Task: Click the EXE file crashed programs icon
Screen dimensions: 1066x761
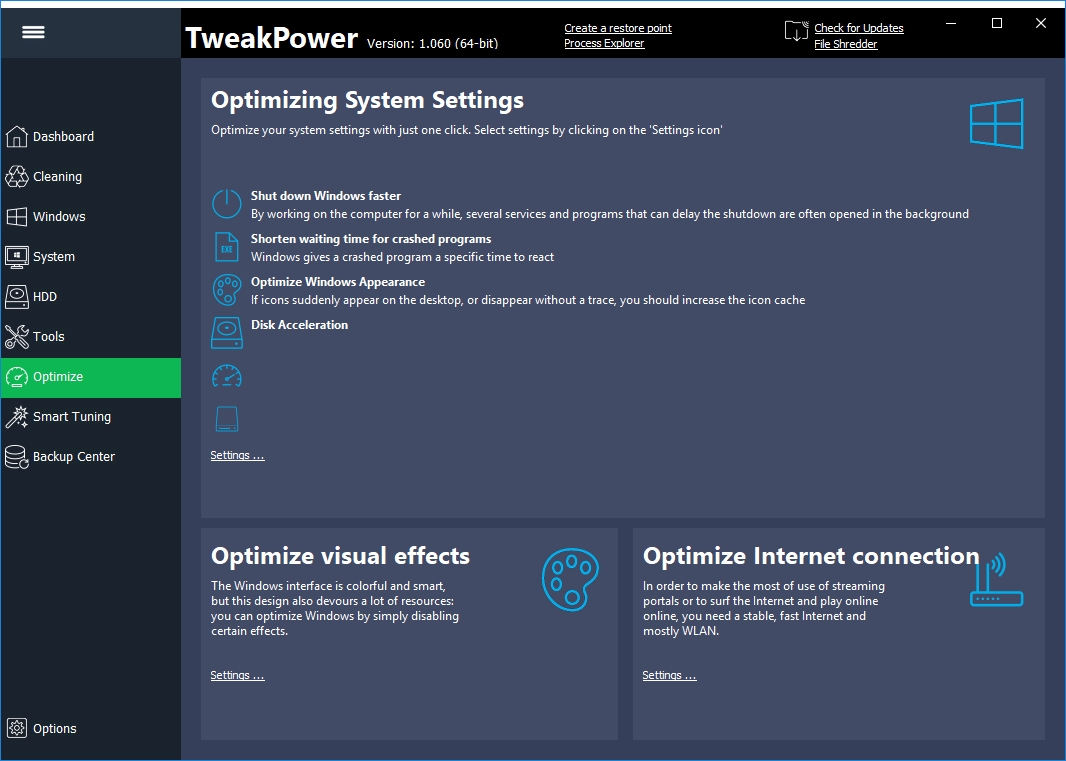Action: [227, 247]
